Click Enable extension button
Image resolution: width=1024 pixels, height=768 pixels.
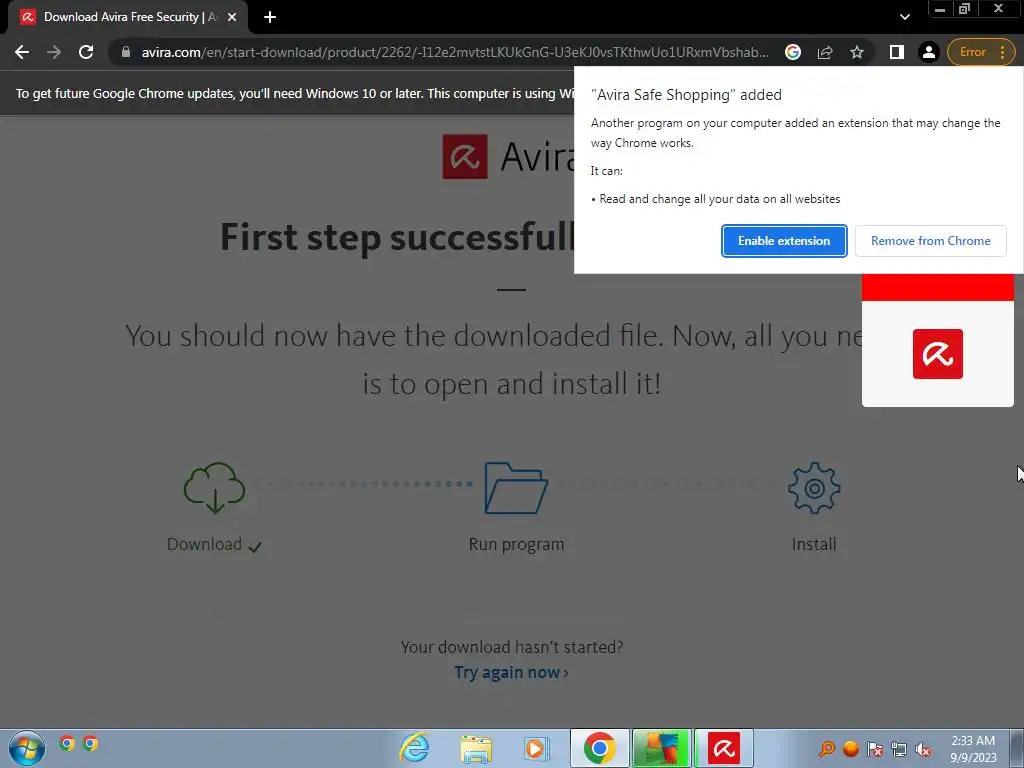[784, 241]
